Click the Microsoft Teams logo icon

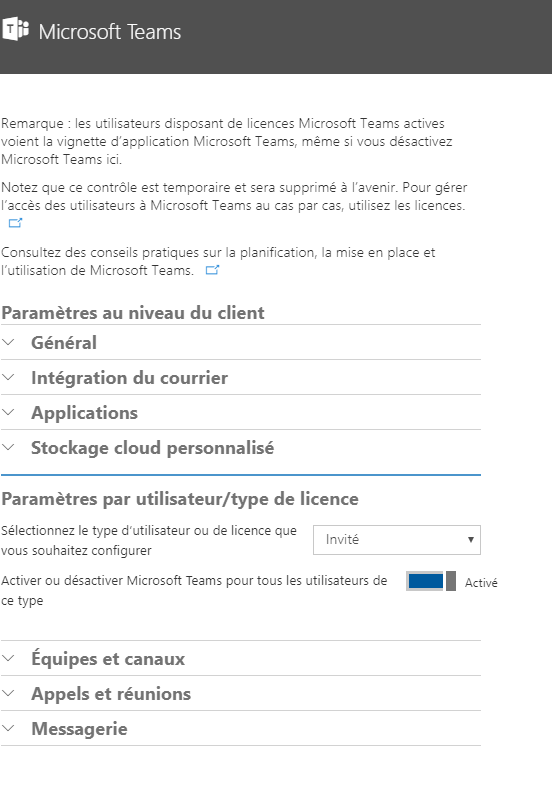[x=15, y=29]
